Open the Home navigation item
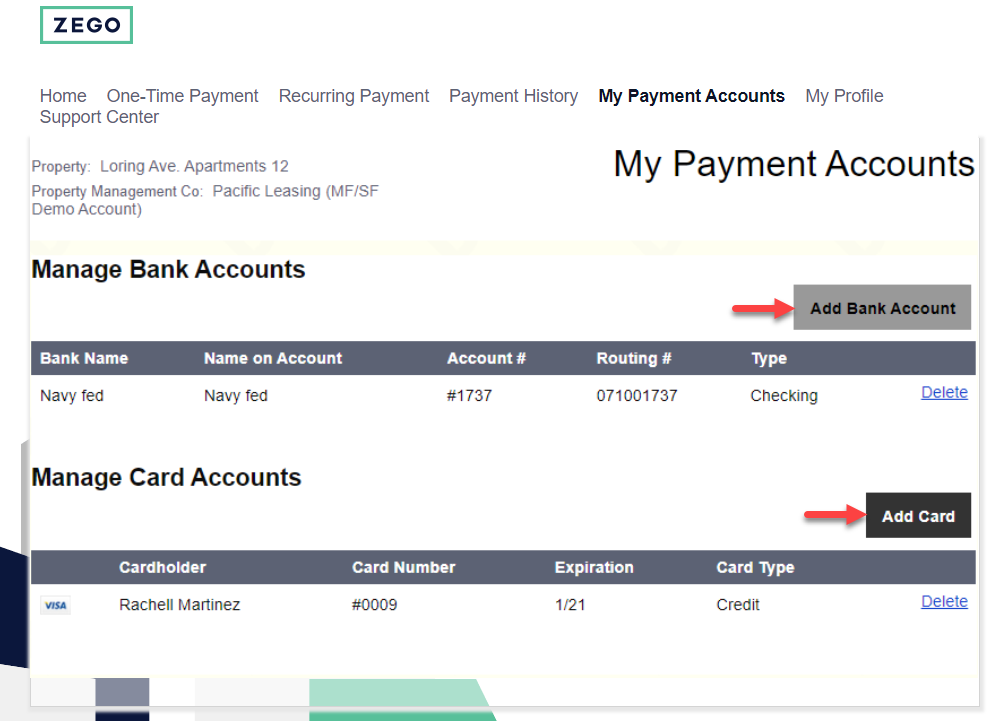996x721 pixels. tap(63, 96)
